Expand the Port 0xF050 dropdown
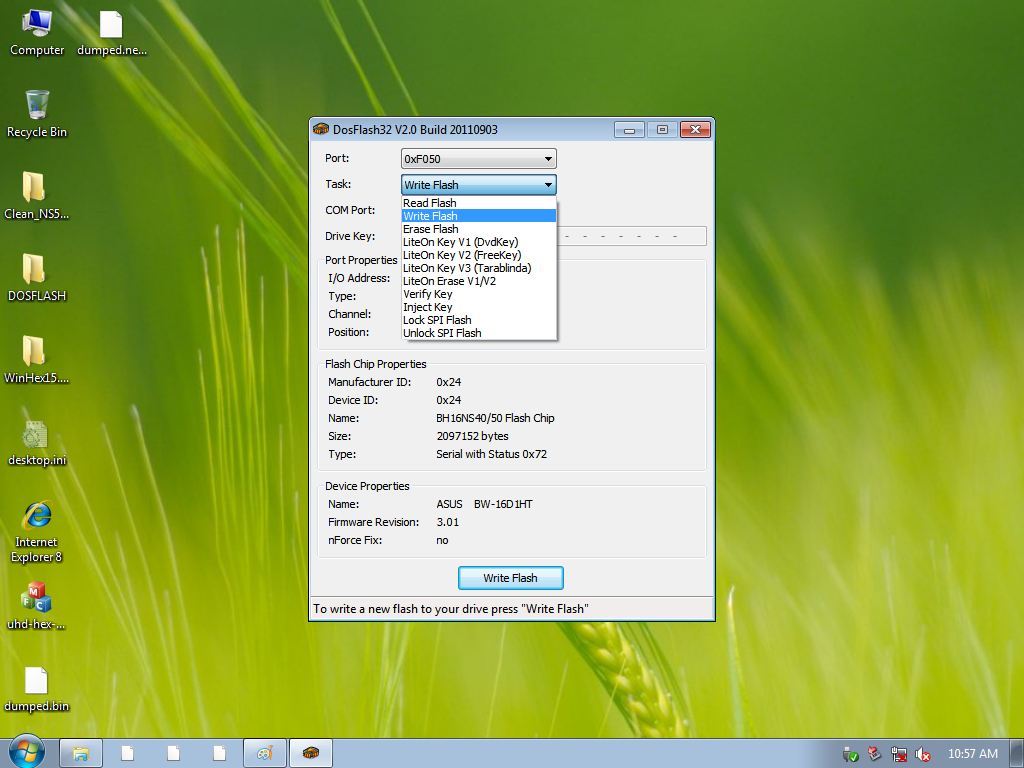The image size is (1024, 768). (x=547, y=159)
